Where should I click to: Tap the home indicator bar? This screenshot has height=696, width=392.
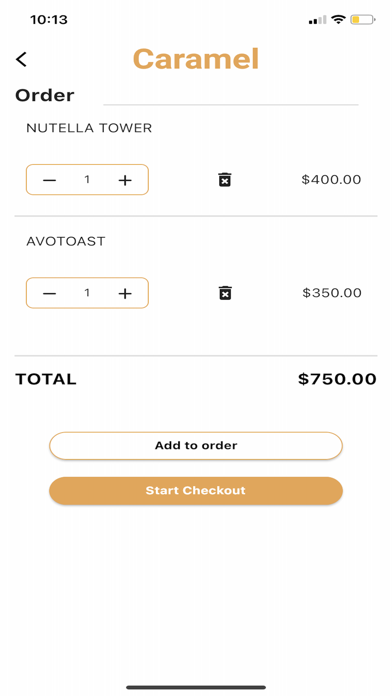pyautogui.click(x=196, y=687)
